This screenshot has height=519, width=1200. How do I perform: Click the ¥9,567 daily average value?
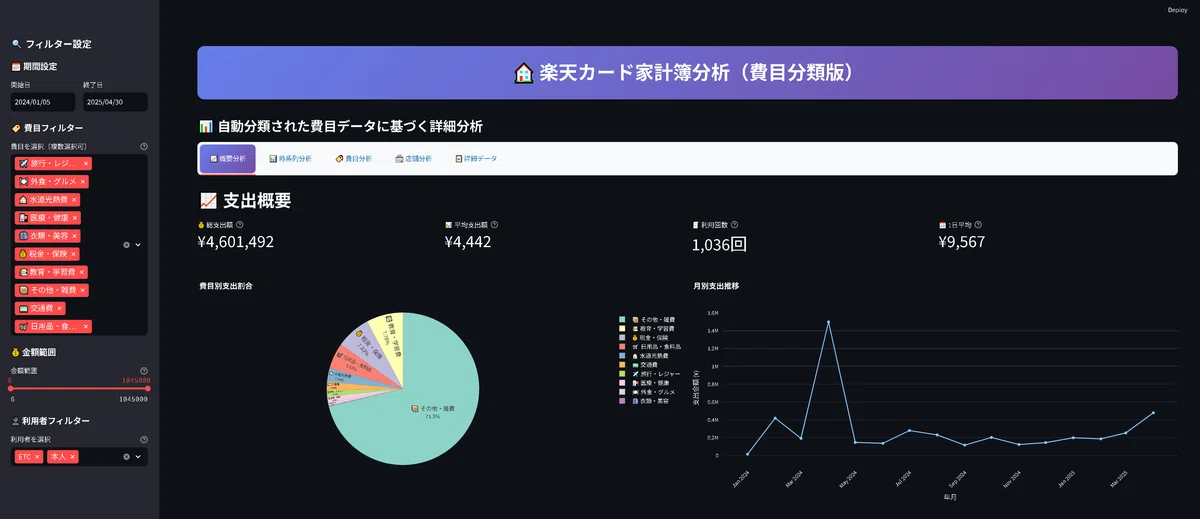pyautogui.click(x=962, y=242)
